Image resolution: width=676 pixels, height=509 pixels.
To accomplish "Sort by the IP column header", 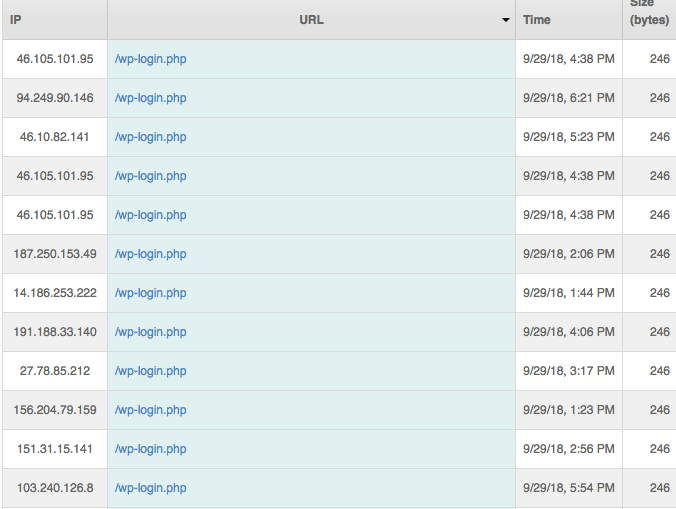I will (x=16, y=20).
